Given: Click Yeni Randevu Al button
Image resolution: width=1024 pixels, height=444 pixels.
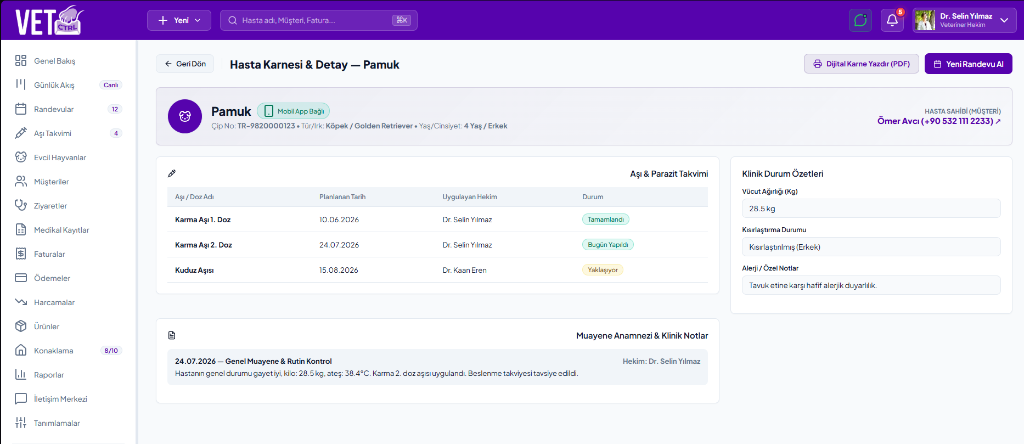Looking at the screenshot, I should click(968, 64).
